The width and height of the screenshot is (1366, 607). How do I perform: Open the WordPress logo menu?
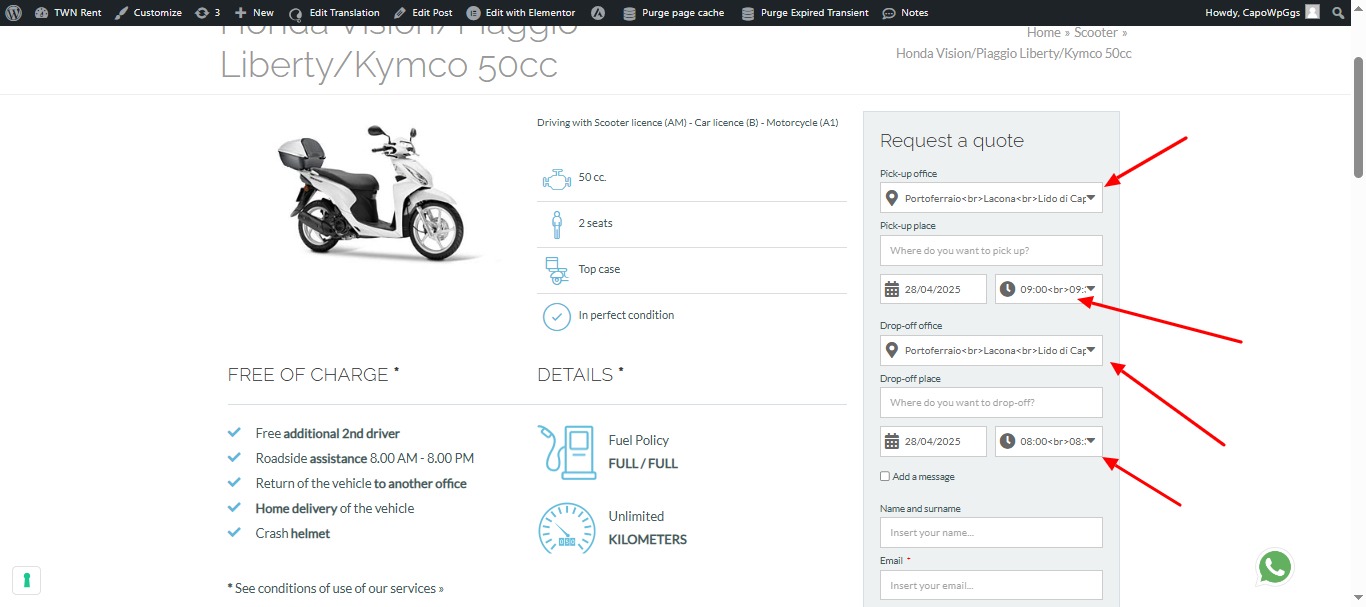13,13
